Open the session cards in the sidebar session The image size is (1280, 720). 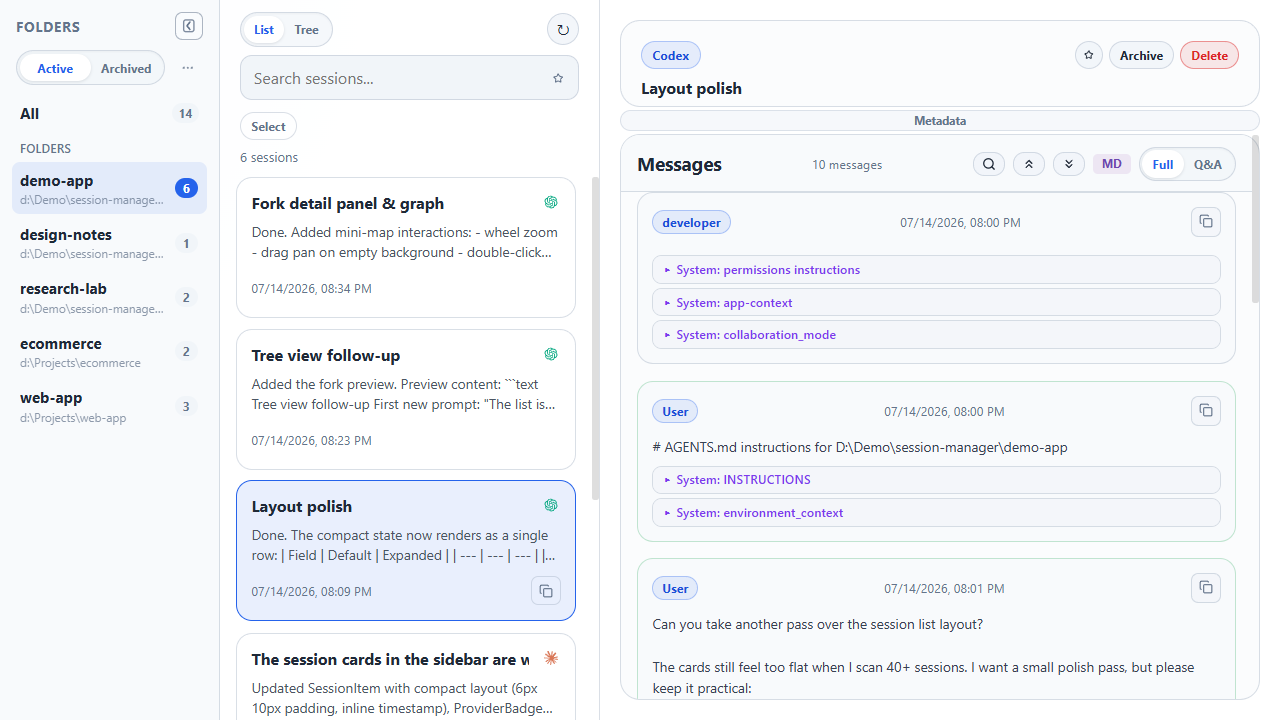pyautogui.click(x=406, y=677)
